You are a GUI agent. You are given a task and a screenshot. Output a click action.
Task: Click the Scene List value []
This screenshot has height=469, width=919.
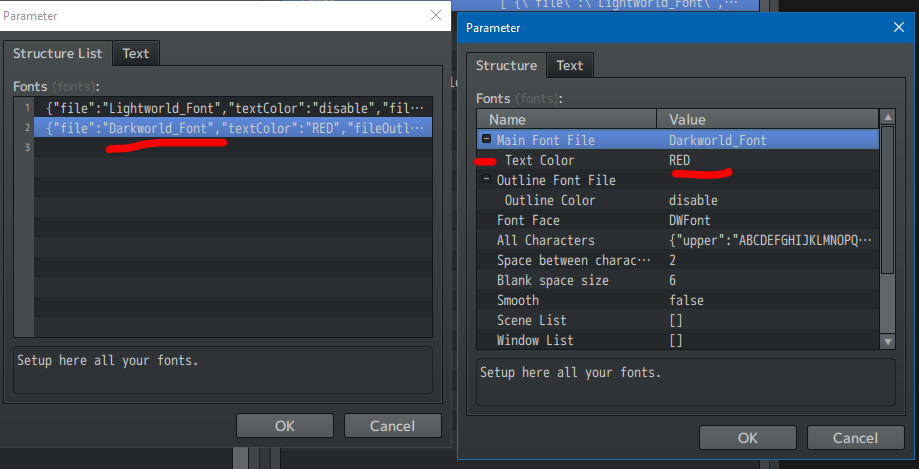point(676,320)
